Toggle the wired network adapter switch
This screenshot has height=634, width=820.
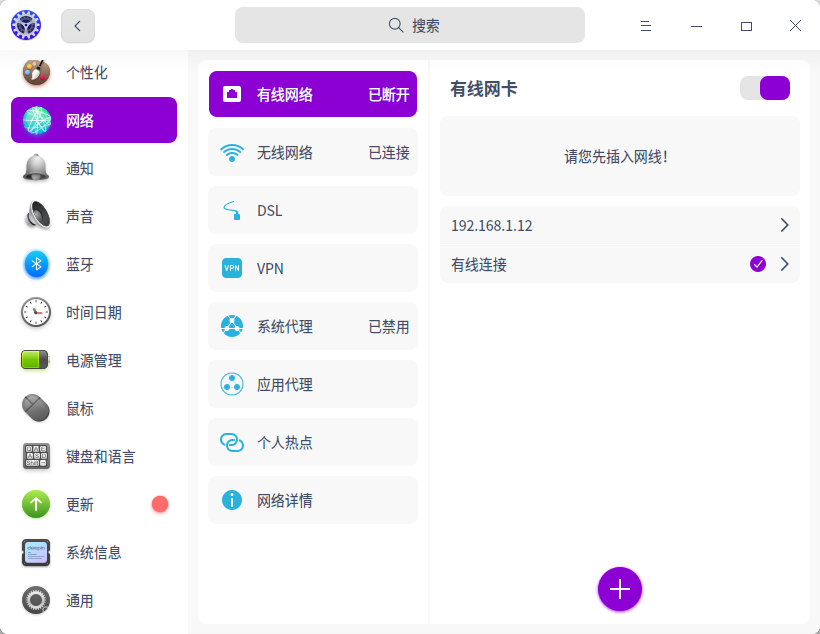point(765,88)
